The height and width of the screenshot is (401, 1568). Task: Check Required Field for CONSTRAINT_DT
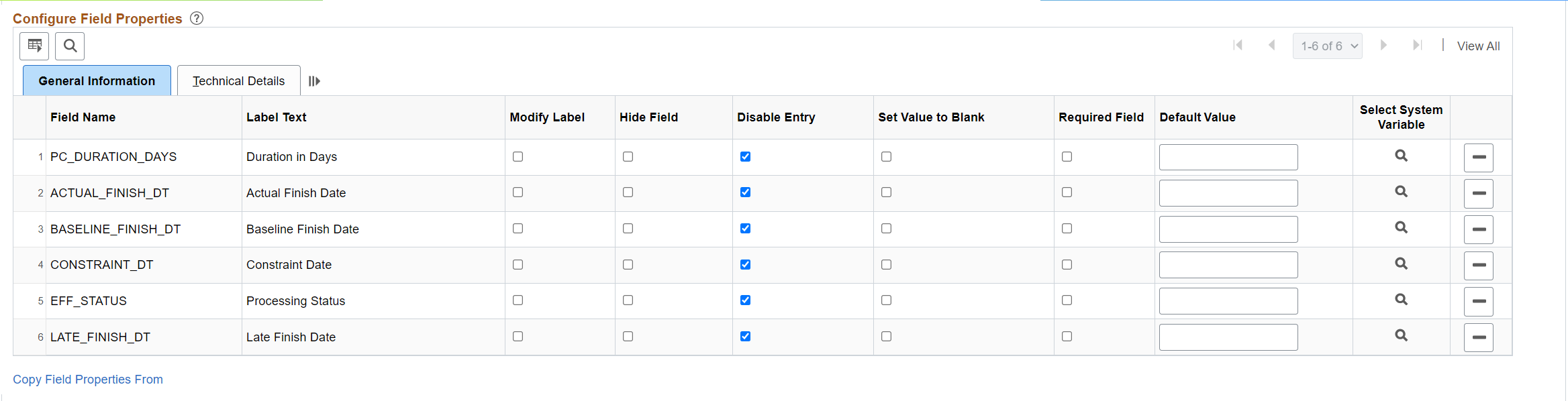pos(1067,265)
